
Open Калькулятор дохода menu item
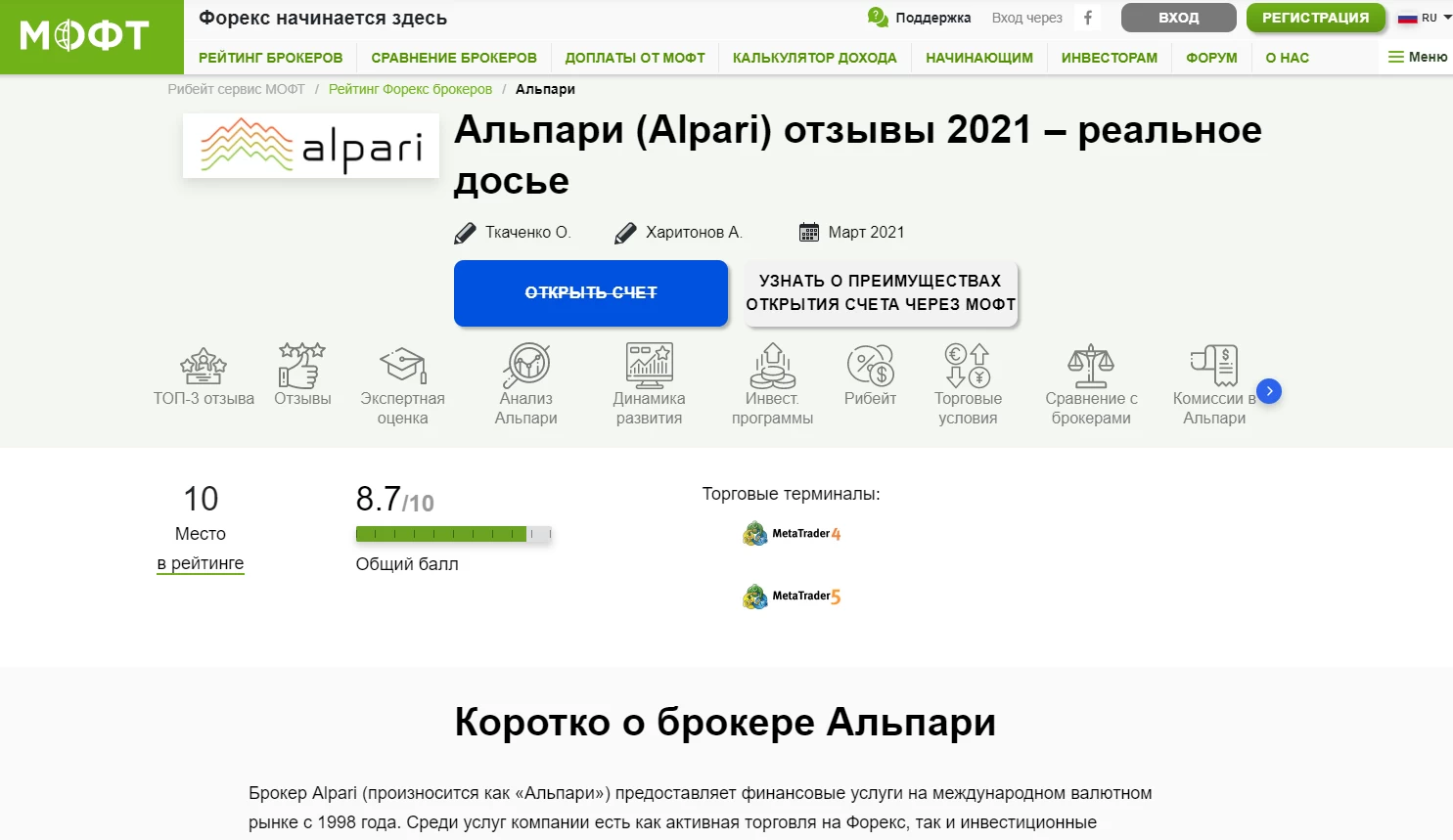tap(815, 58)
